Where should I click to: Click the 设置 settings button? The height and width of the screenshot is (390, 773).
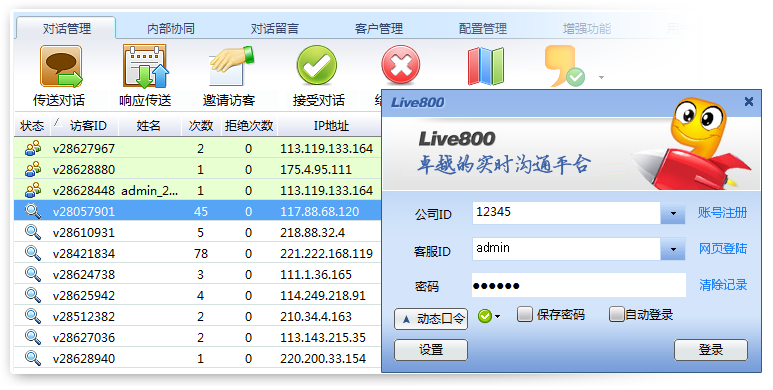pos(431,350)
